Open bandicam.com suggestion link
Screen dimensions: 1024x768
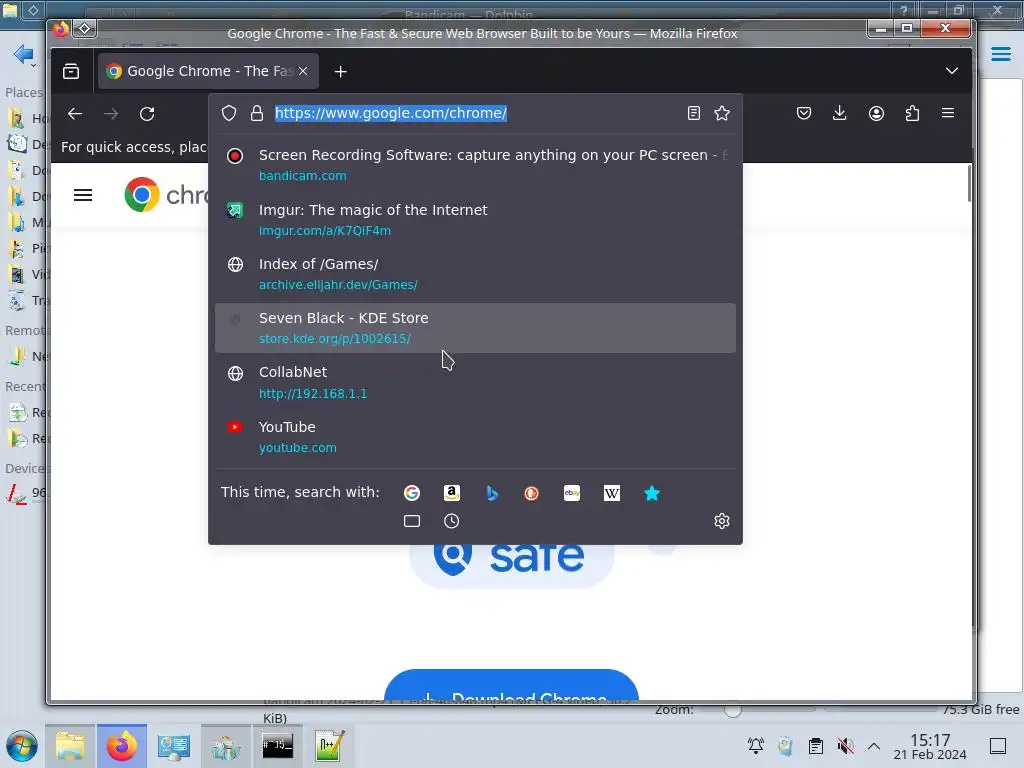click(303, 176)
